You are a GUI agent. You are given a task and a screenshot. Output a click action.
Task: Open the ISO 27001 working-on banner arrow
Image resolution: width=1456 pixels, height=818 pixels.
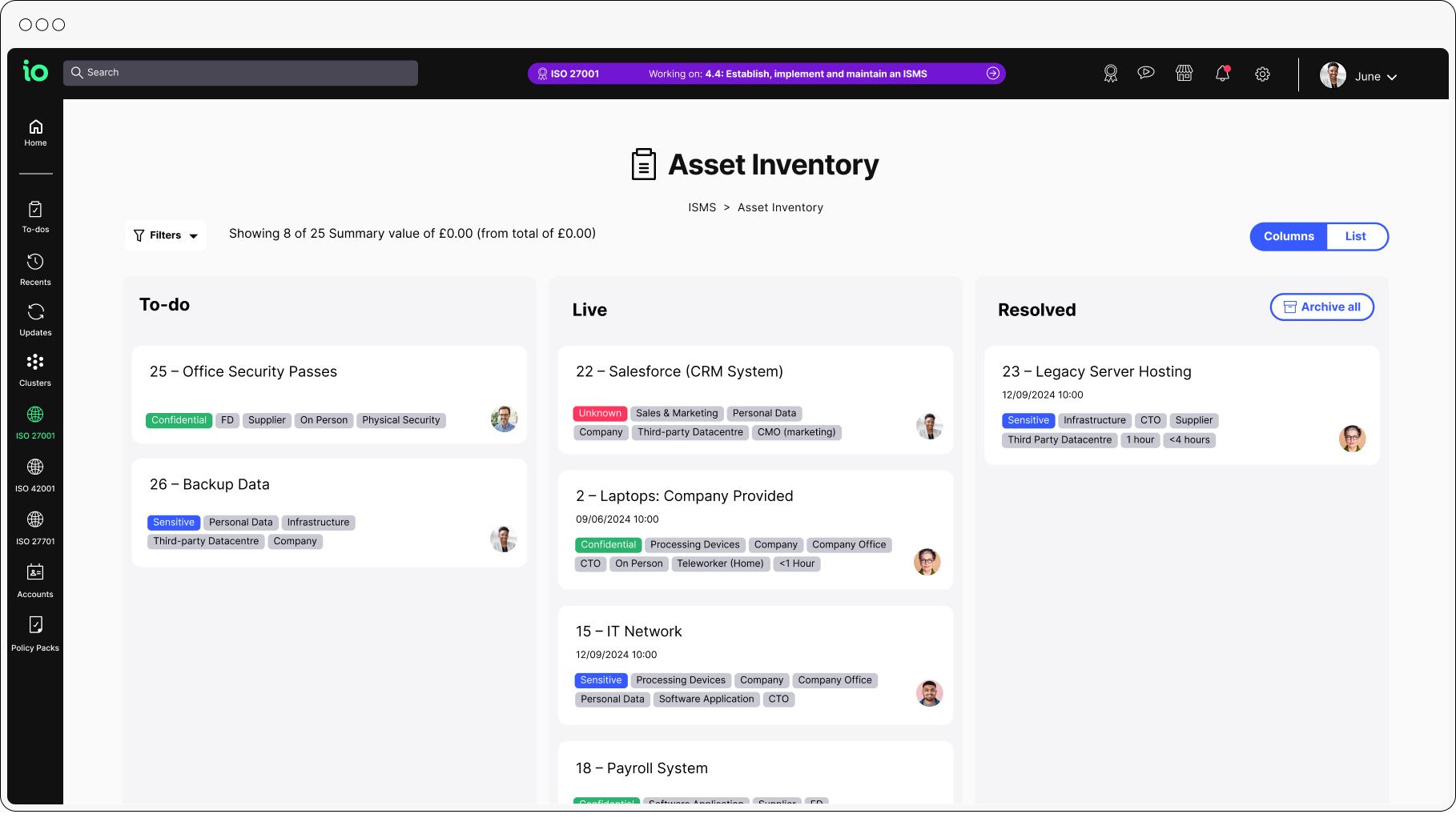click(993, 73)
